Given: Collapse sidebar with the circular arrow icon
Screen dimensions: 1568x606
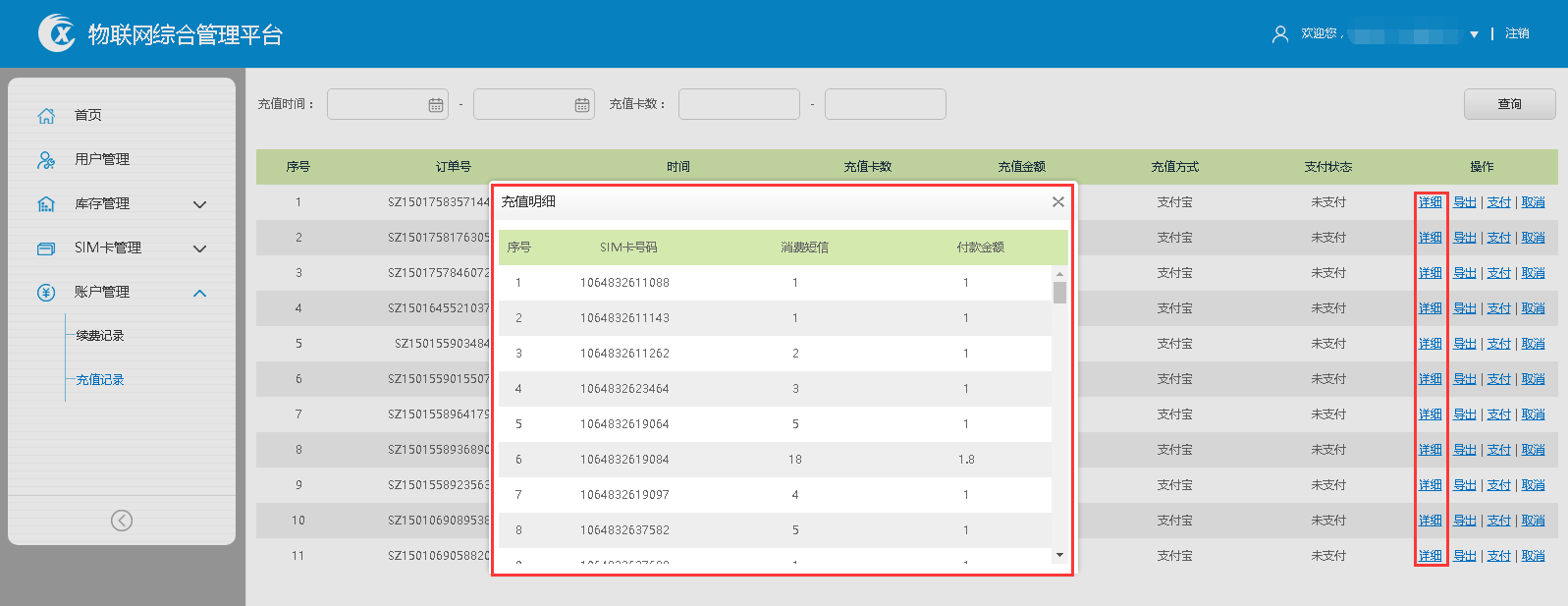Looking at the screenshot, I should pyautogui.click(x=122, y=521).
